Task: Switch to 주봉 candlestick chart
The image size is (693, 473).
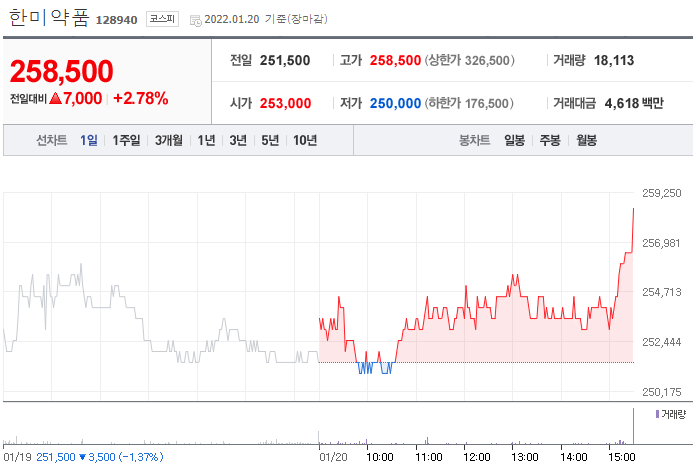Action: (x=550, y=140)
